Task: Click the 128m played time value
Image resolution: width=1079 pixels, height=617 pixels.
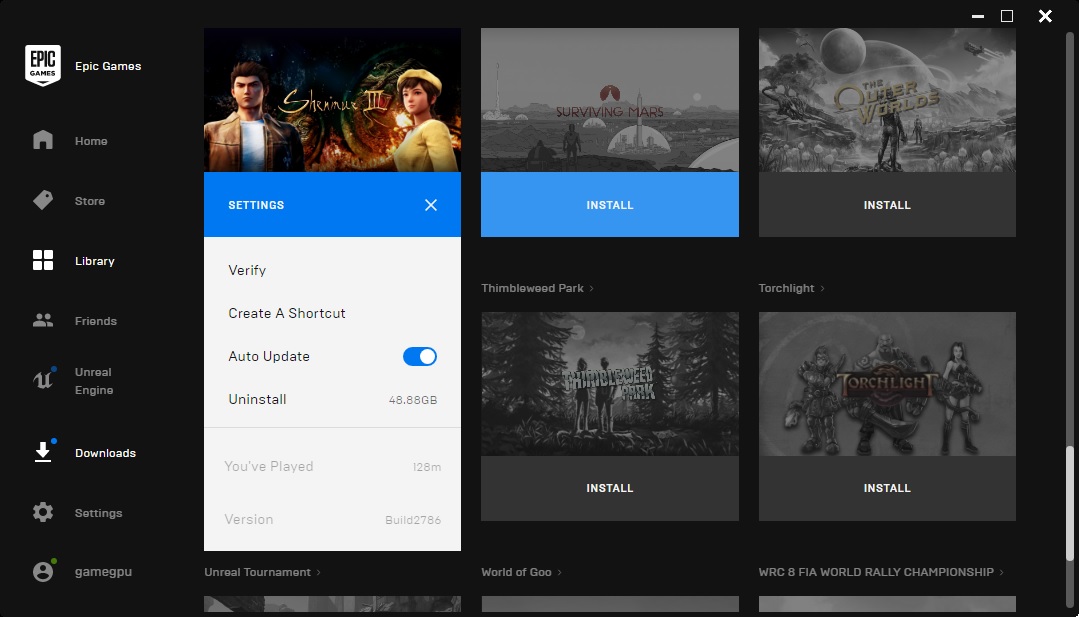Action: (x=427, y=467)
